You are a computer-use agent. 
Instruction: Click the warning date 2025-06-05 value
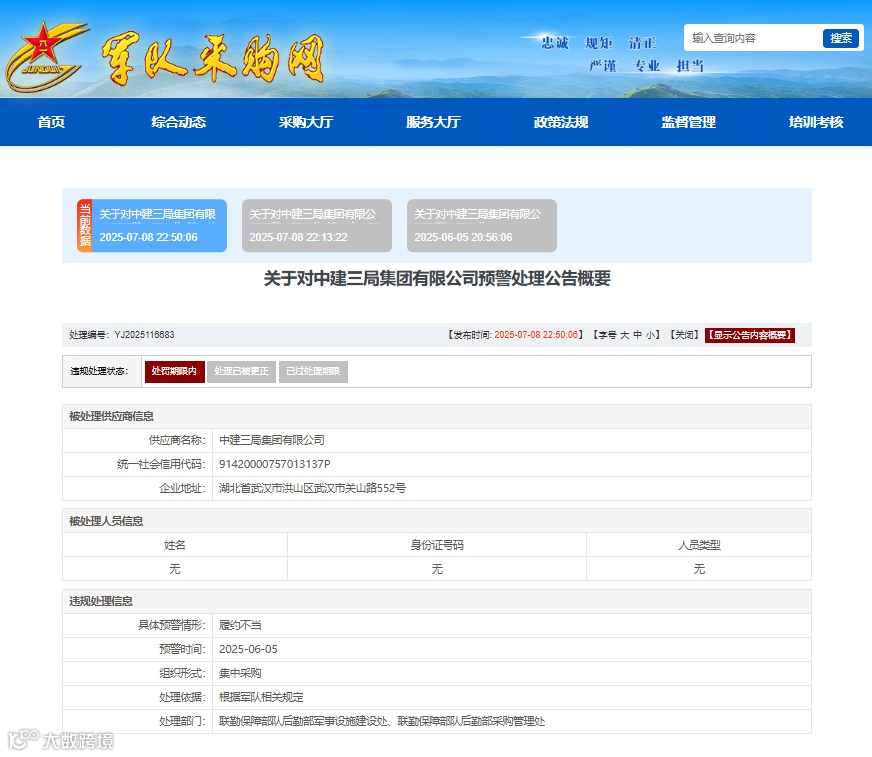coord(248,649)
